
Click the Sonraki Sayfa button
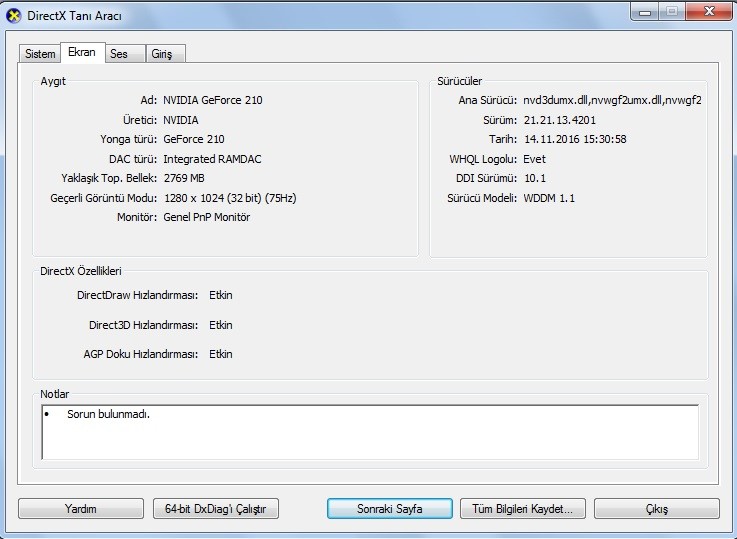click(x=389, y=509)
